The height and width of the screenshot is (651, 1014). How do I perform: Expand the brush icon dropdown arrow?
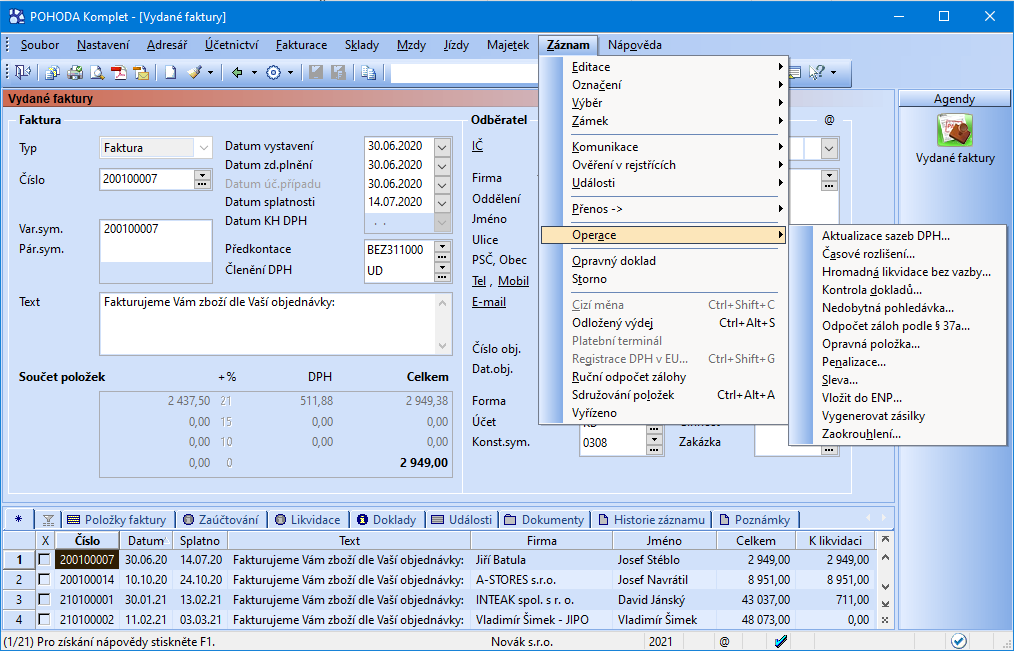pyautogui.click(x=210, y=72)
